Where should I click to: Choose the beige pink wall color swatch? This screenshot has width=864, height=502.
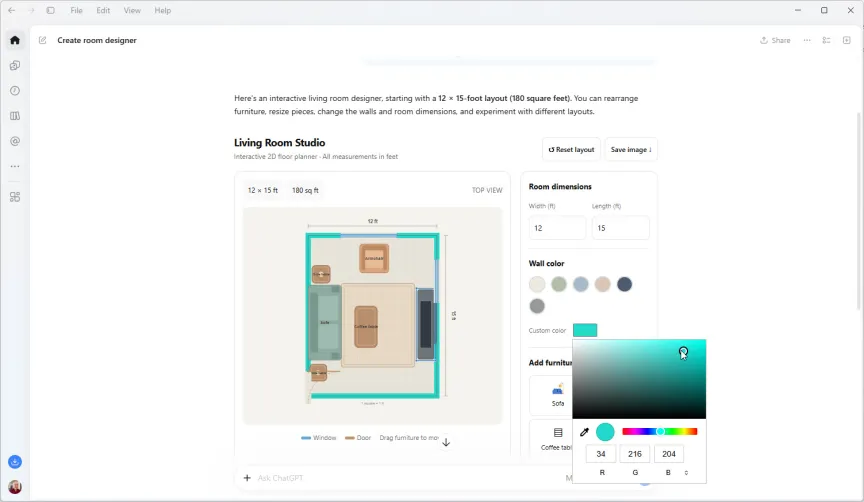[602, 284]
